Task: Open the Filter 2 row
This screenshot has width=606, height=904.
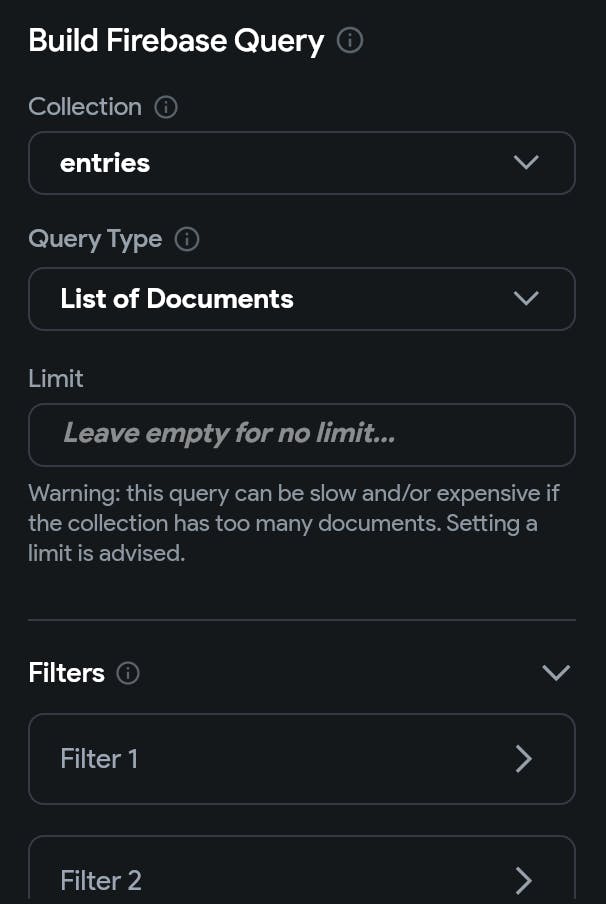Action: click(x=302, y=870)
